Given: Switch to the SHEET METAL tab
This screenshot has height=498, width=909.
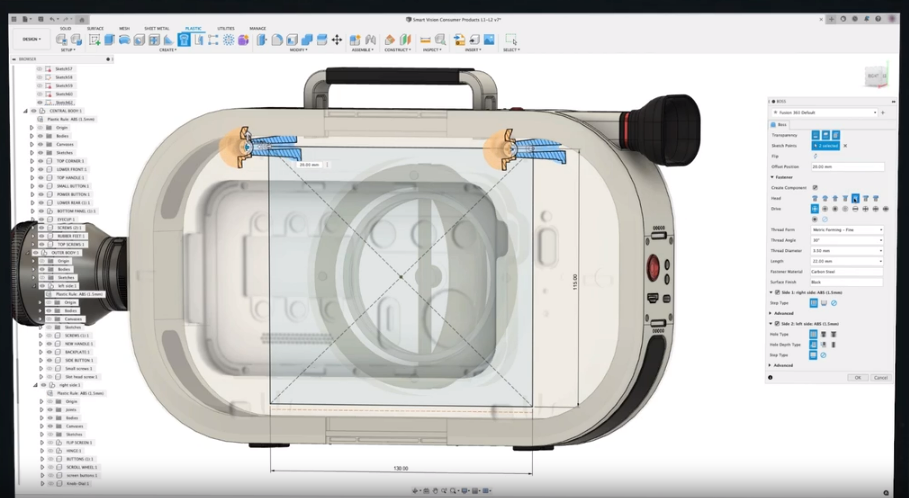Looking at the screenshot, I should (157, 28).
